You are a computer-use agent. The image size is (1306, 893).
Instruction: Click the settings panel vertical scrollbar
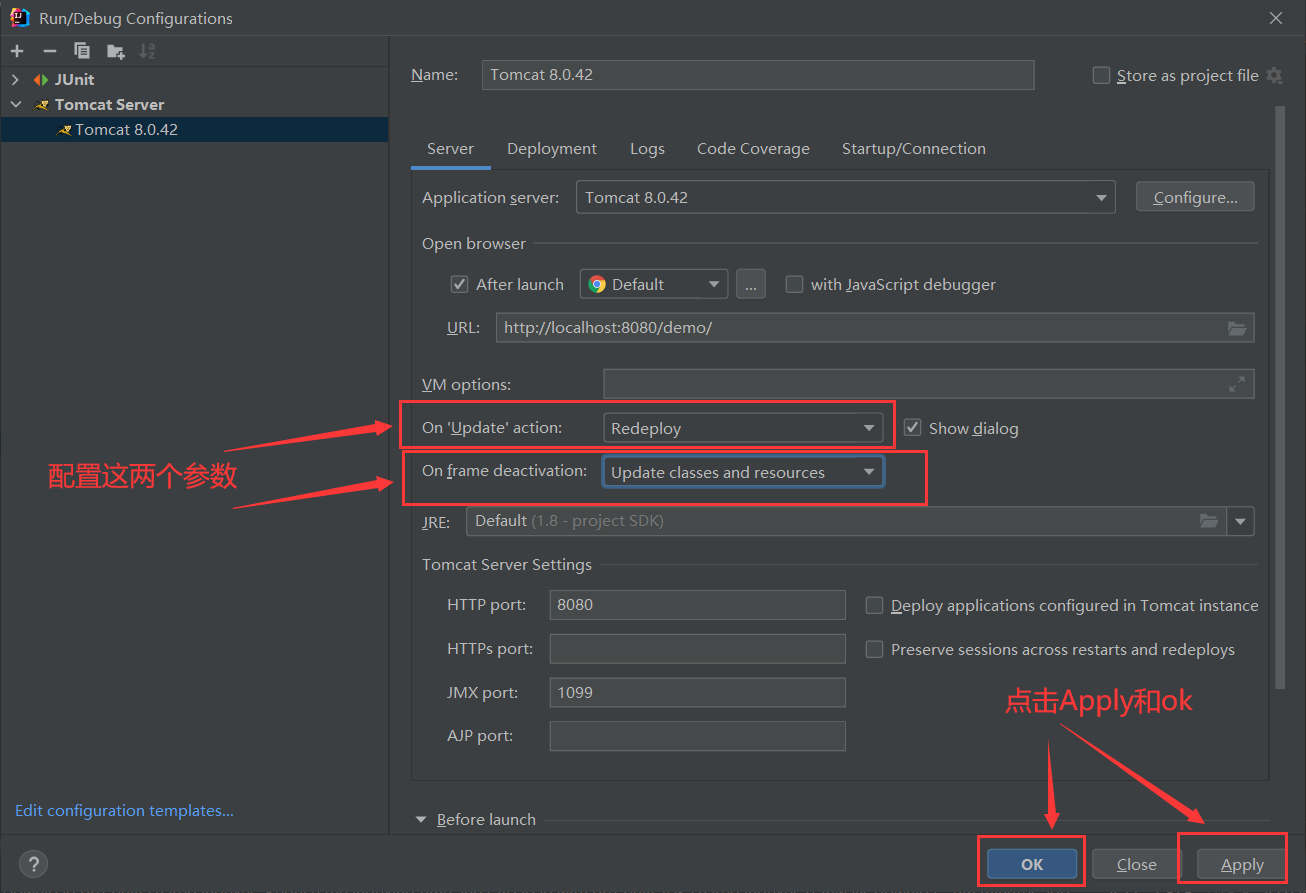pos(1279,397)
